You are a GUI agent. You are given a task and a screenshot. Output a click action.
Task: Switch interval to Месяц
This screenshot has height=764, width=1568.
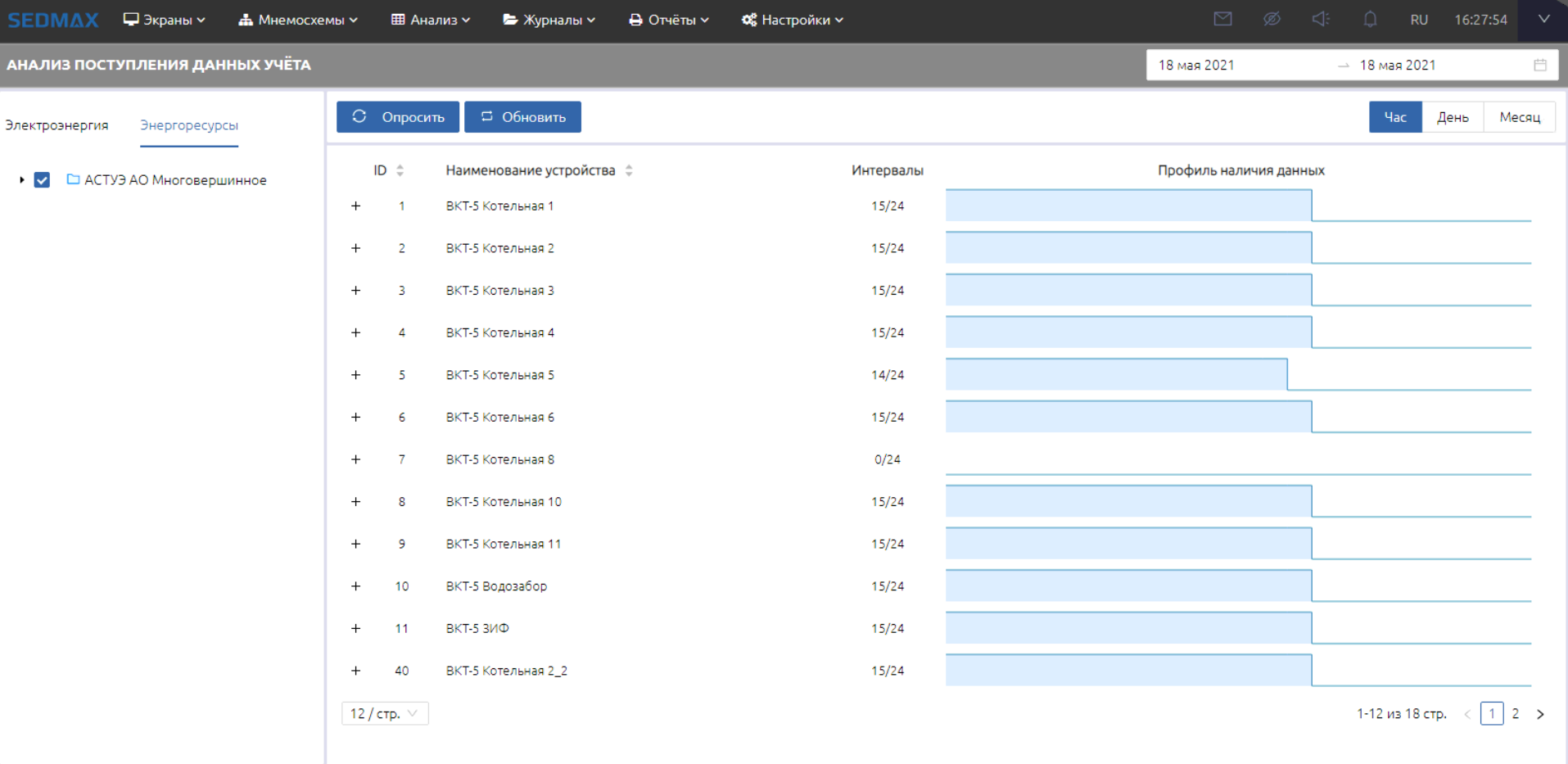click(1520, 117)
